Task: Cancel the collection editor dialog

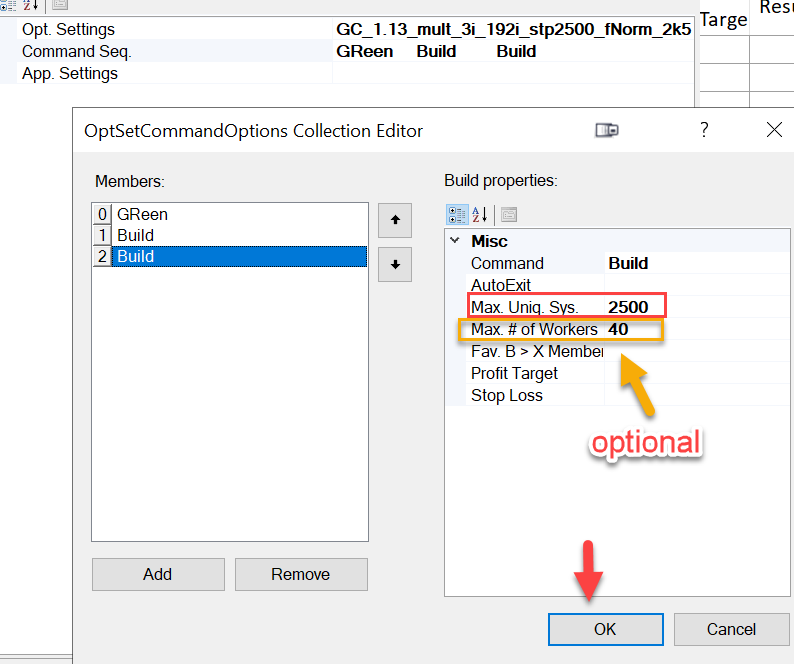Action: point(731,629)
